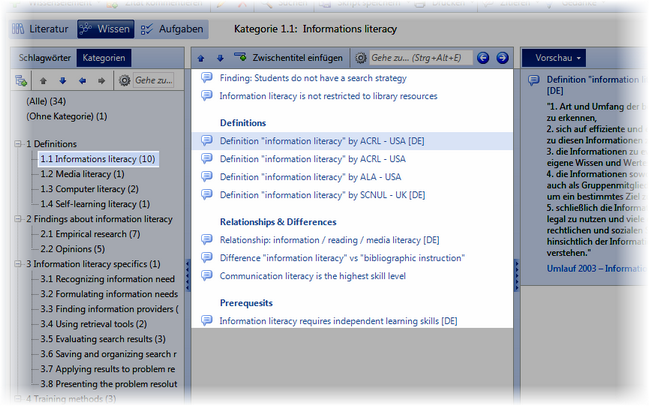
Task: Collapse 3 Information literacy specifics node
Action: click(x=18, y=264)
